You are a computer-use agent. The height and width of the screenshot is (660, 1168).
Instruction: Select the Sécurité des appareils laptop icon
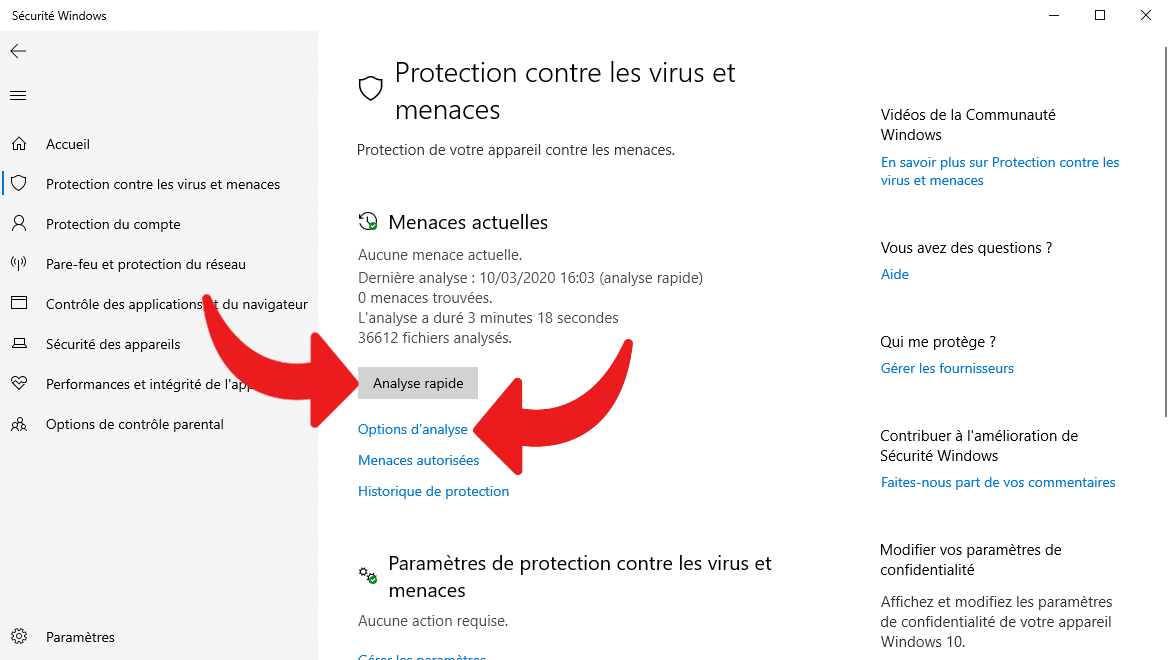(x=19, y=343)
